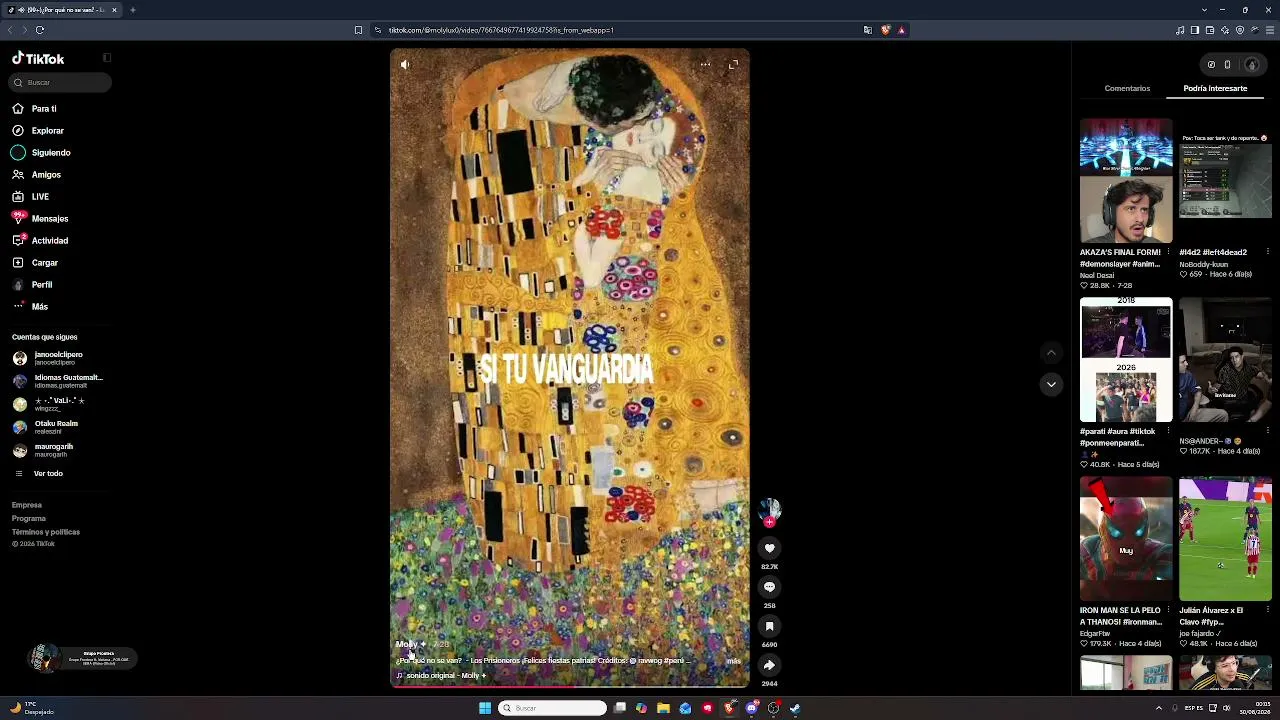Enter fullscreen video mode
Viewport: 1280px width, 720px height.
coord(733,64)
